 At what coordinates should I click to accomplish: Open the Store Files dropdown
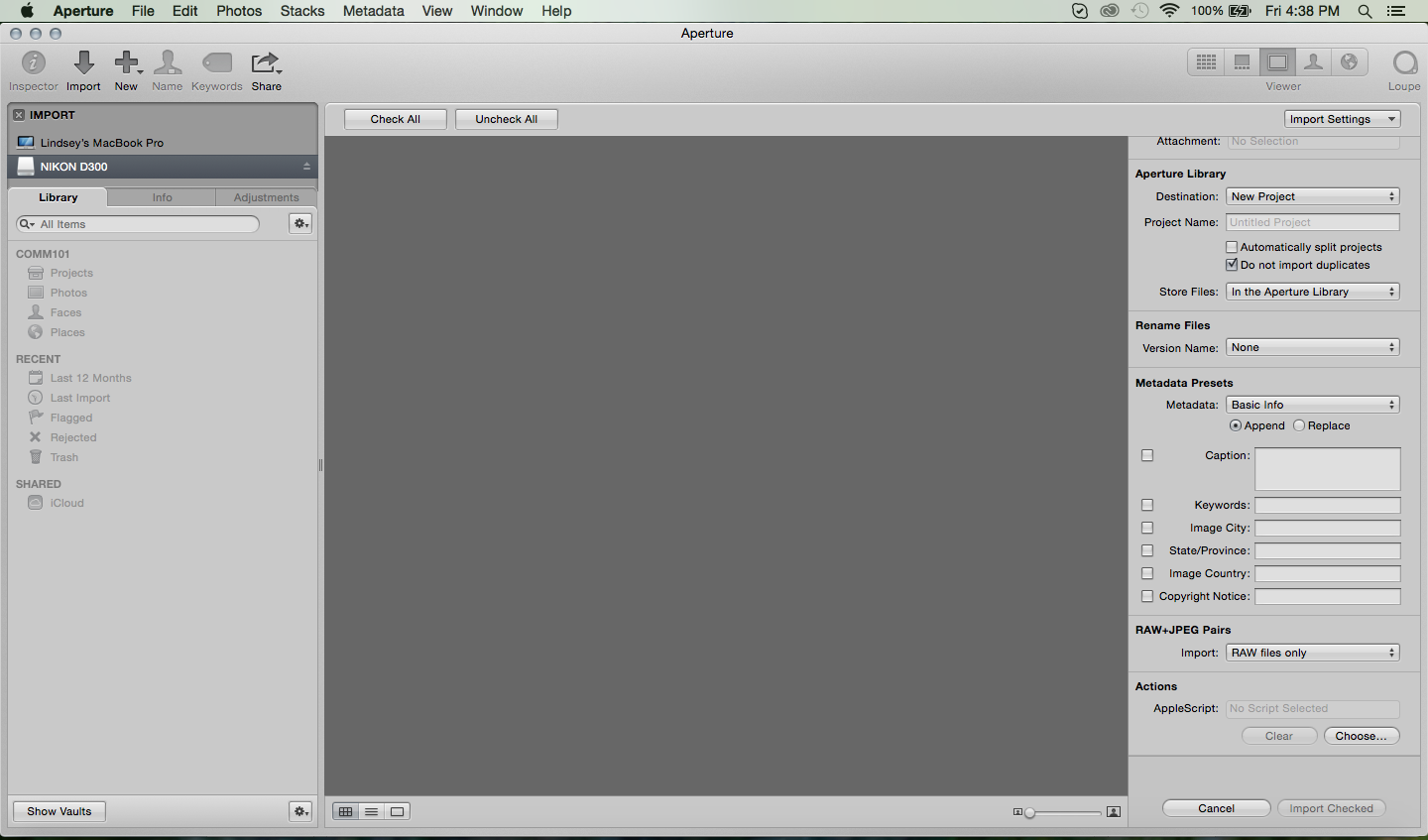1313,292
